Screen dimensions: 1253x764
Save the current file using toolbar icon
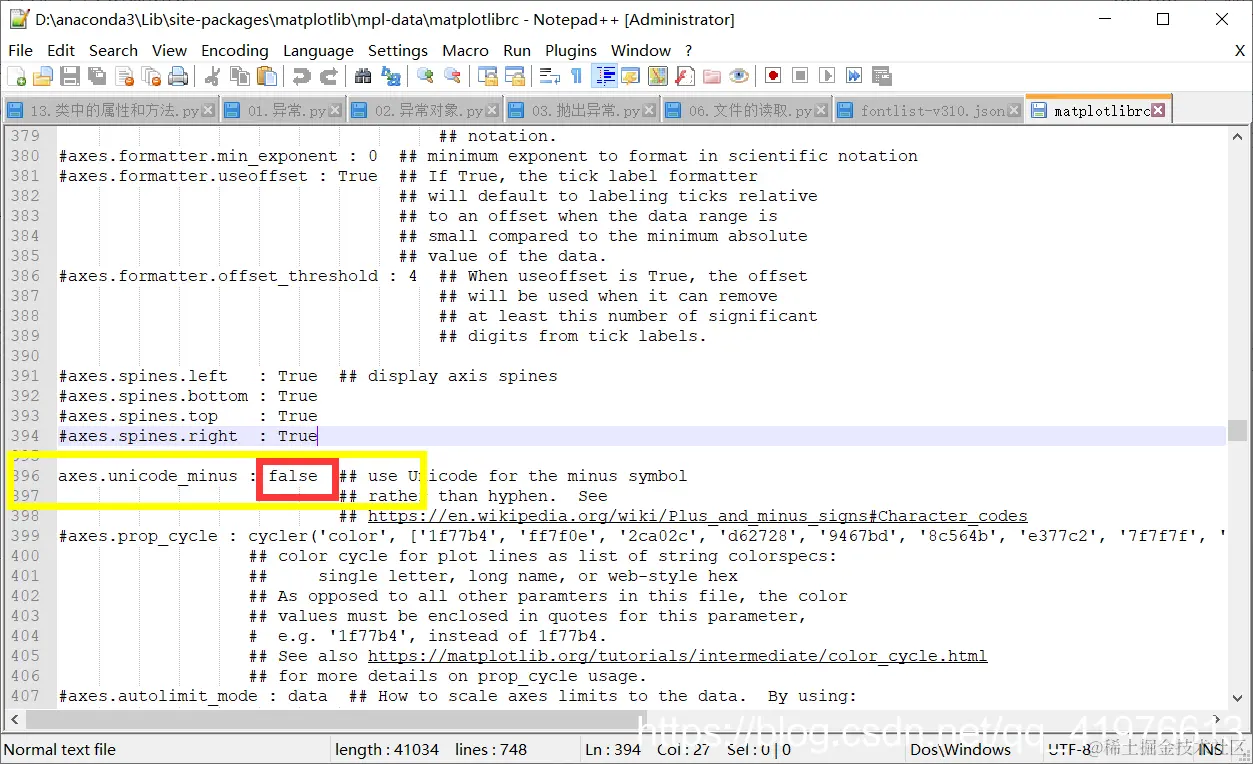coord(70,76)
